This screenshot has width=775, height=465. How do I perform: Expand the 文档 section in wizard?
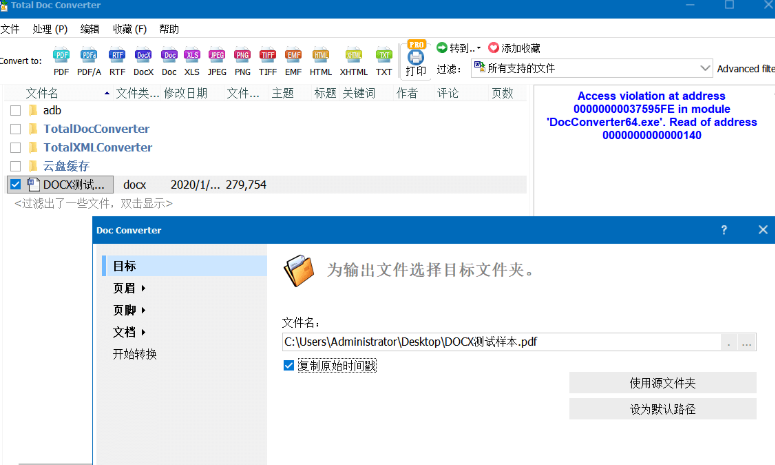pos(143,332)
